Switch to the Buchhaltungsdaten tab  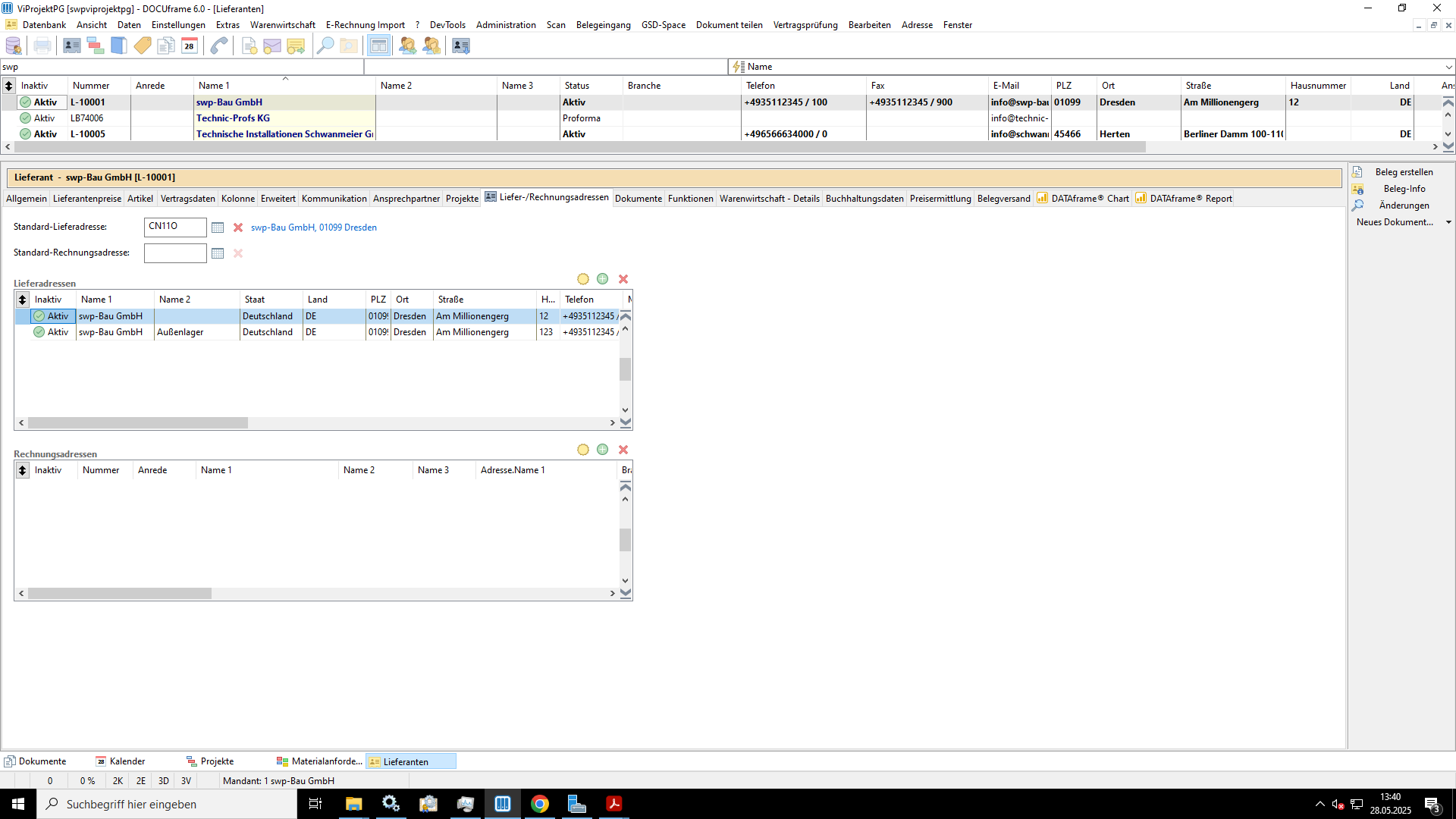864,199
